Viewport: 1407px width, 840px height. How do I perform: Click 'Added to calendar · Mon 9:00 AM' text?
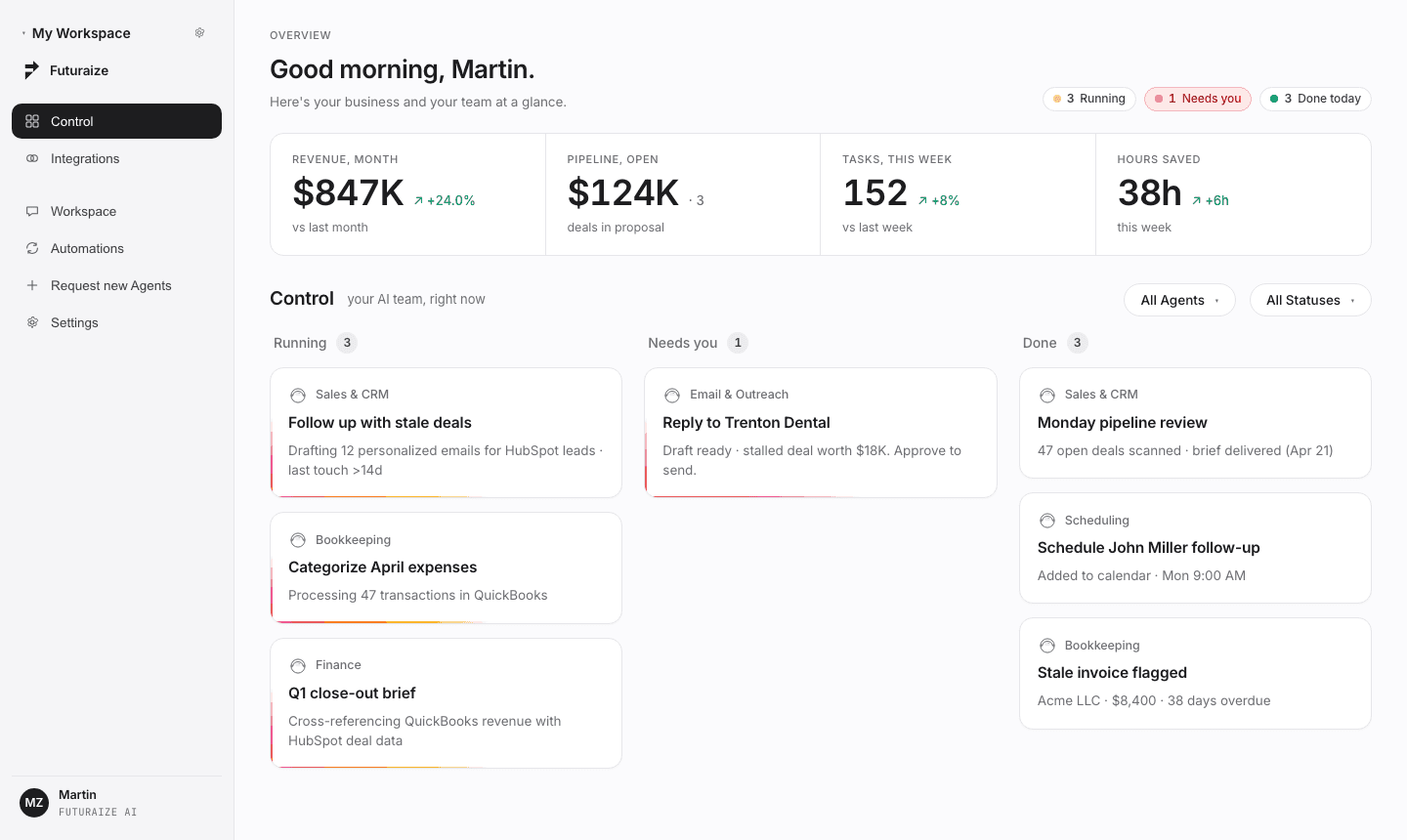[x=1141, y=575]
